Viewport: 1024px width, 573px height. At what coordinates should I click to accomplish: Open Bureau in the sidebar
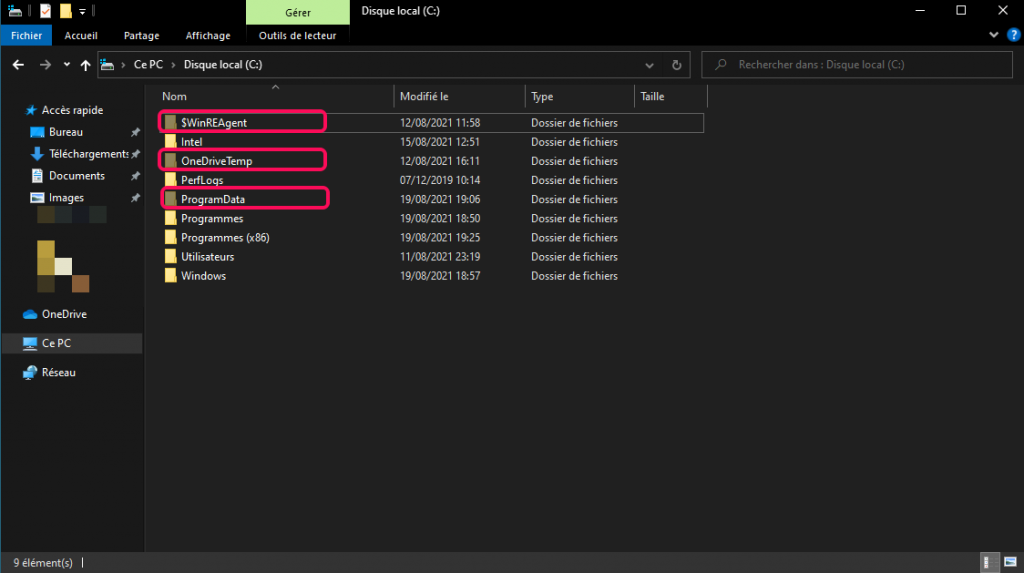click(x=65, y=132)
